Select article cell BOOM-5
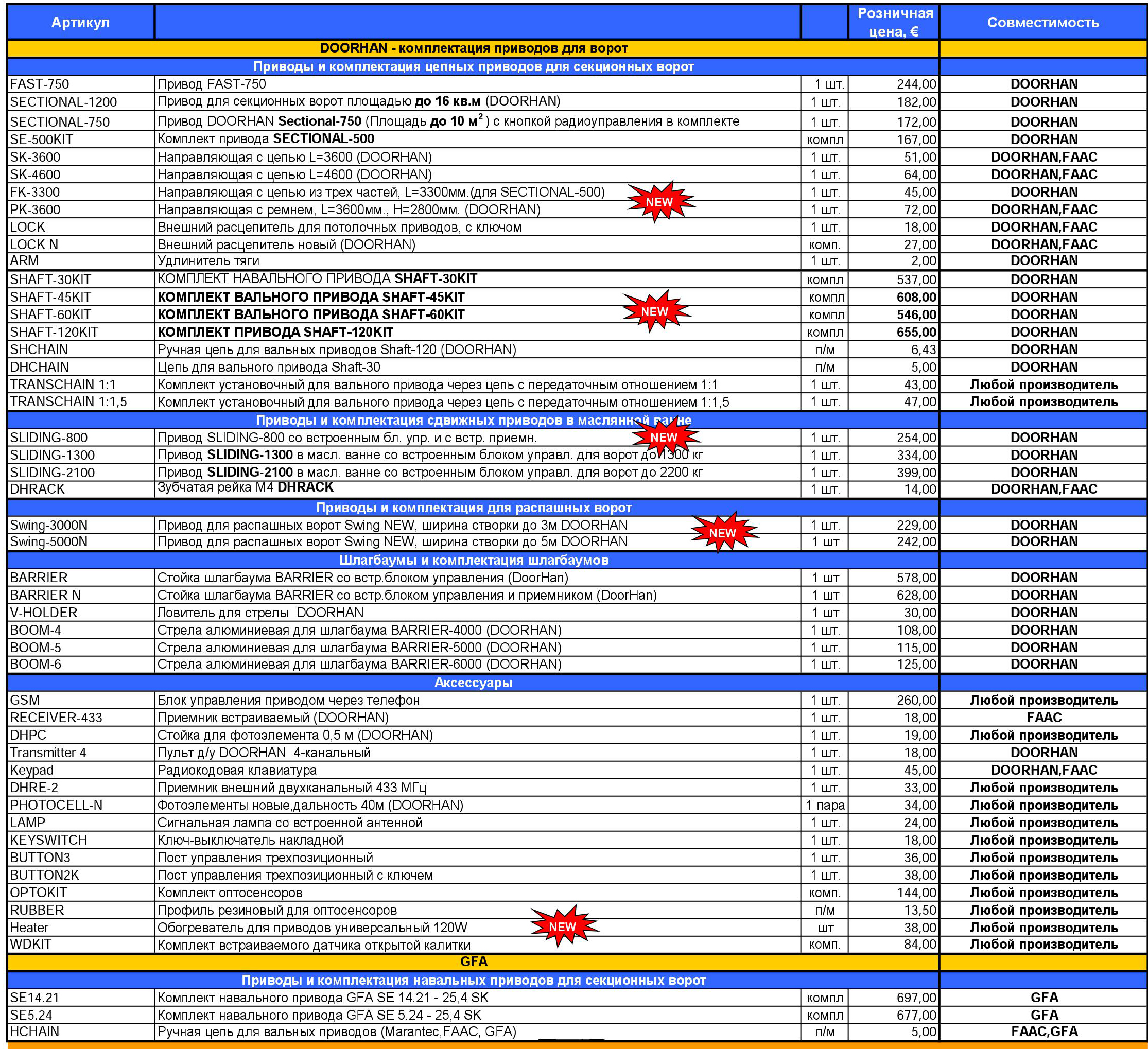1148x1049 pixels. [80, 648]
